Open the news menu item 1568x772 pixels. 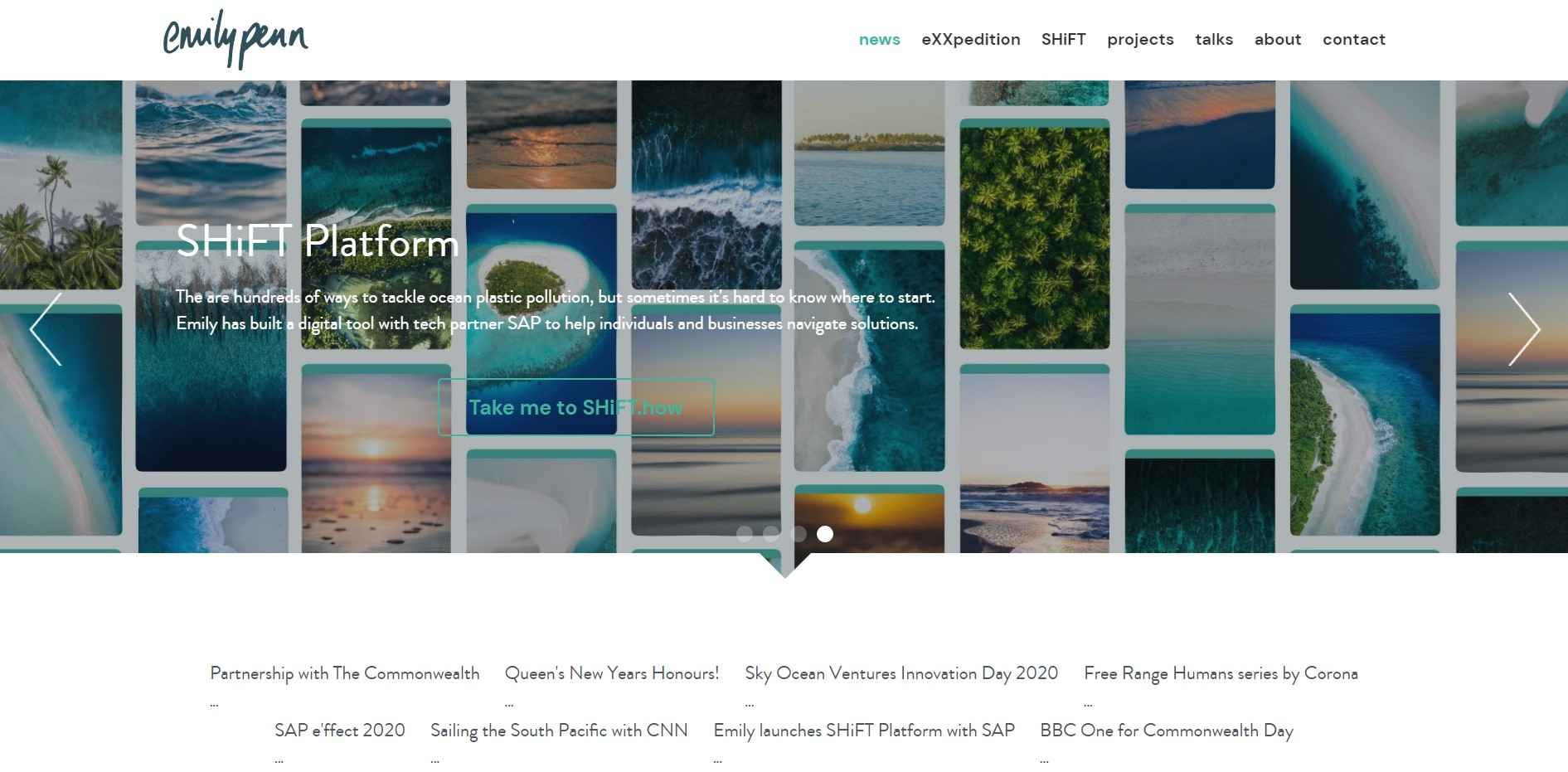tap(880, 40)
